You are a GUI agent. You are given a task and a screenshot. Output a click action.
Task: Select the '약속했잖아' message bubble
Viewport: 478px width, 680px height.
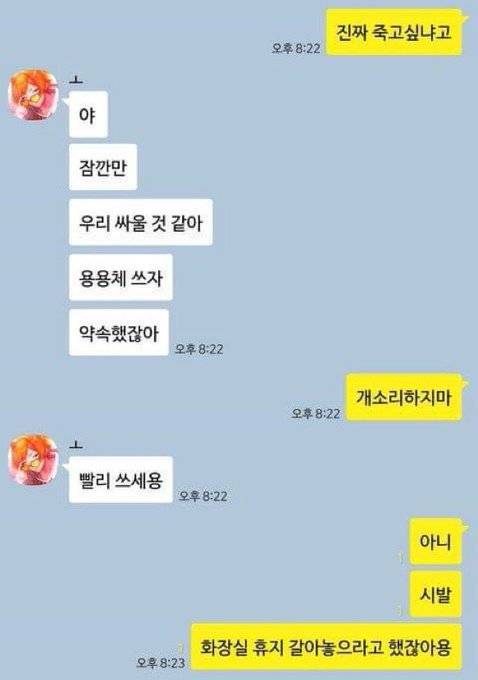tap(118, 333)
